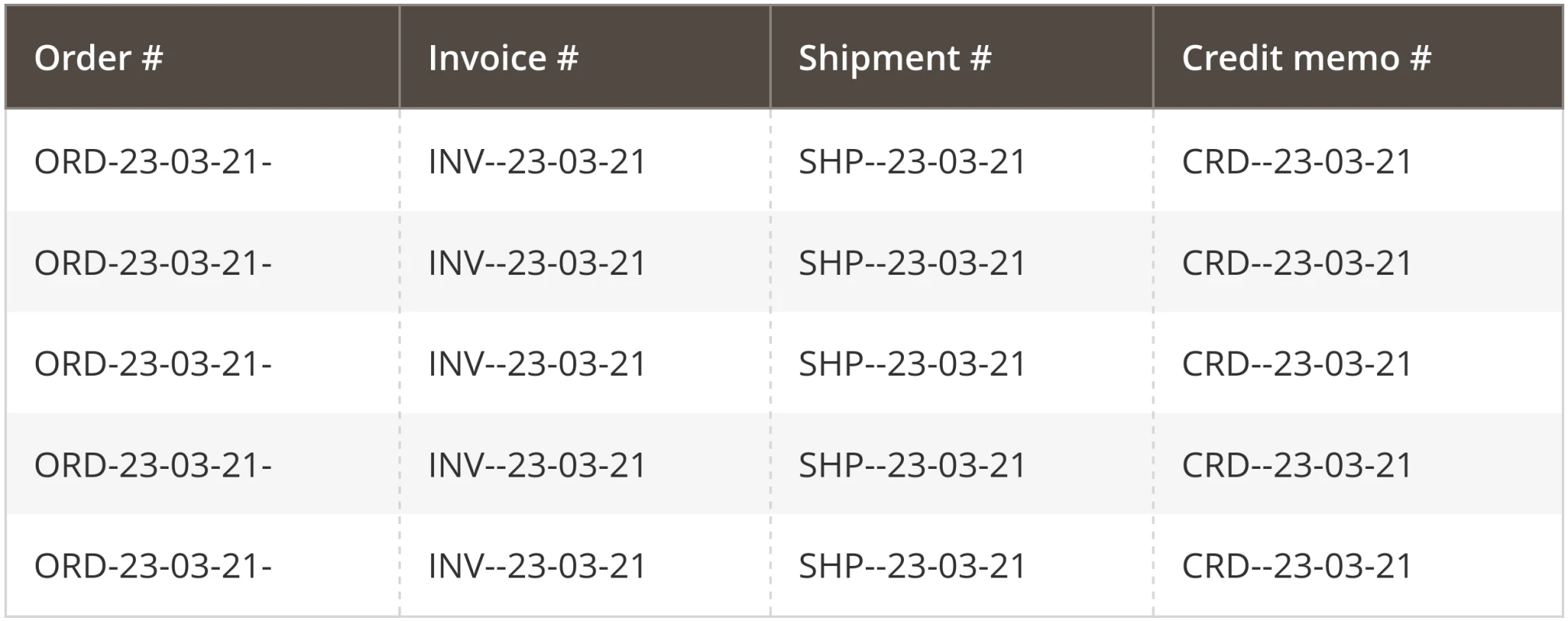Click the second row's shipment number cell

point(961,262)
